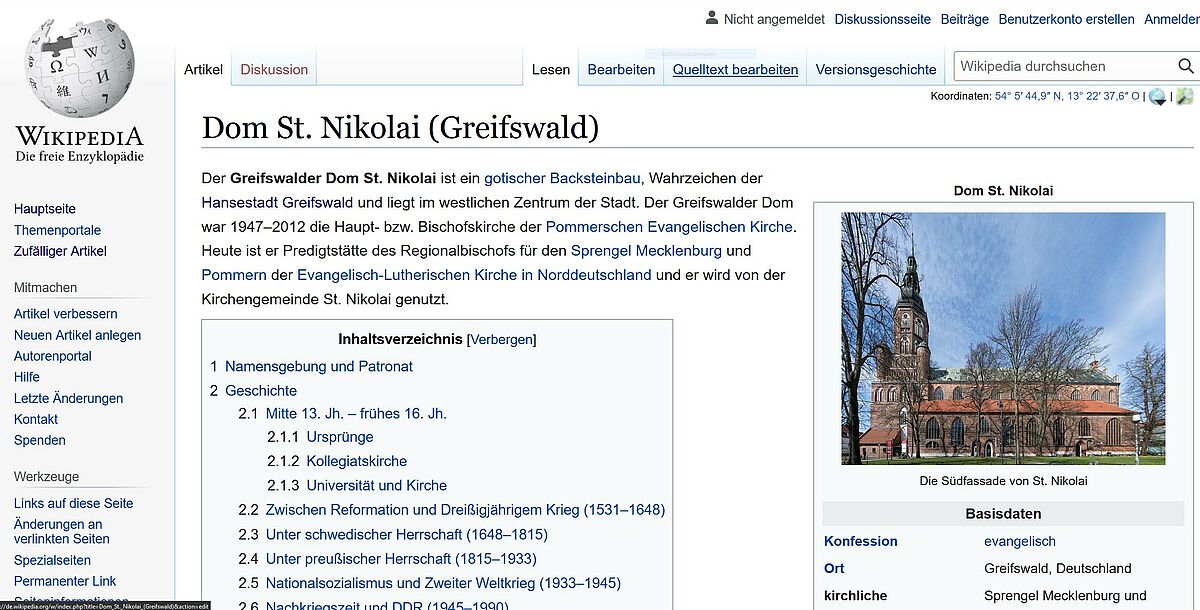Screen dimensions: 1200x610
Task: Jump to 2.1.3 Universität und Kirche
Action: 357,486
